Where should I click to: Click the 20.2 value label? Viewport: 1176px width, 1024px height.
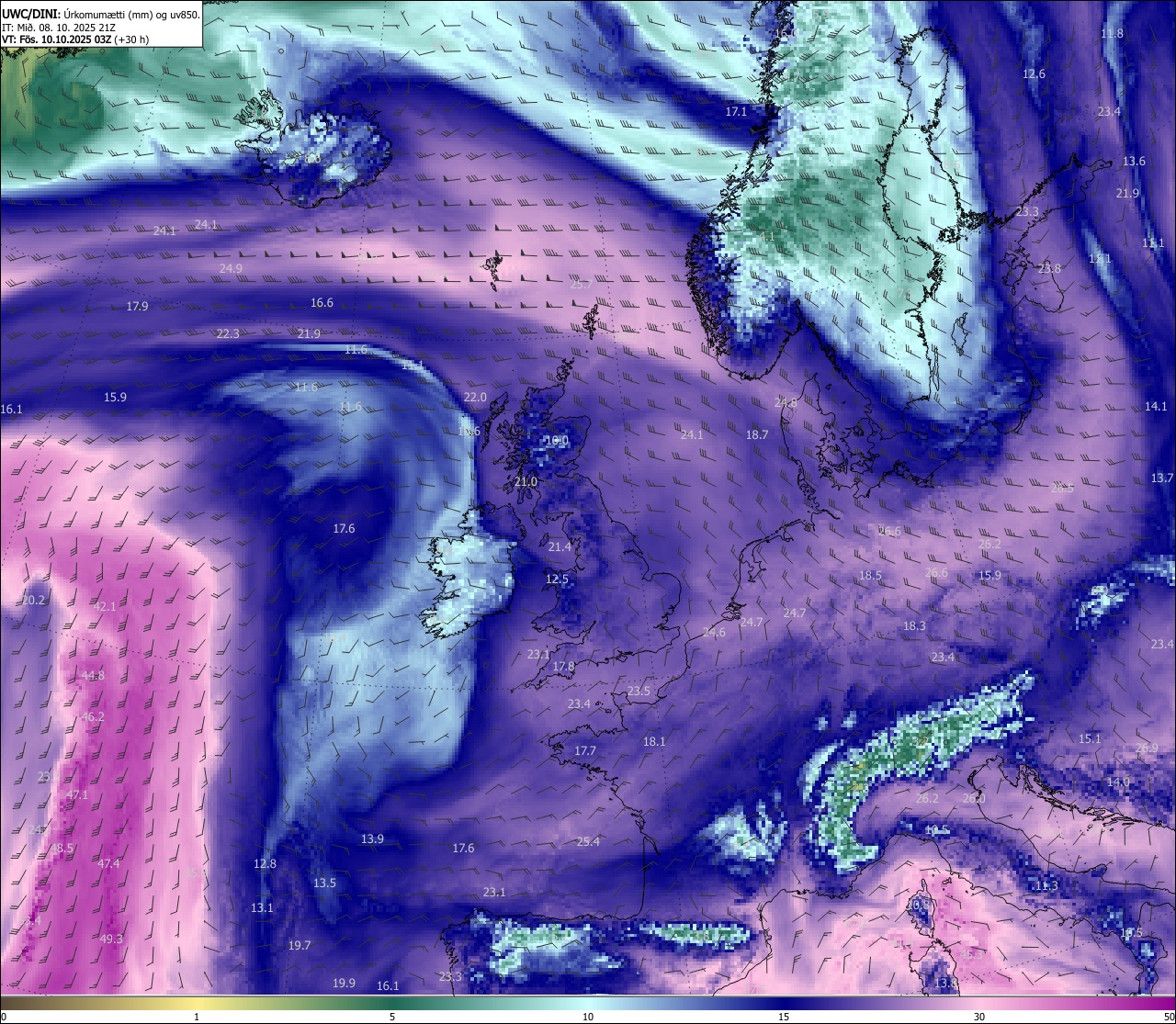coord(33,601)
